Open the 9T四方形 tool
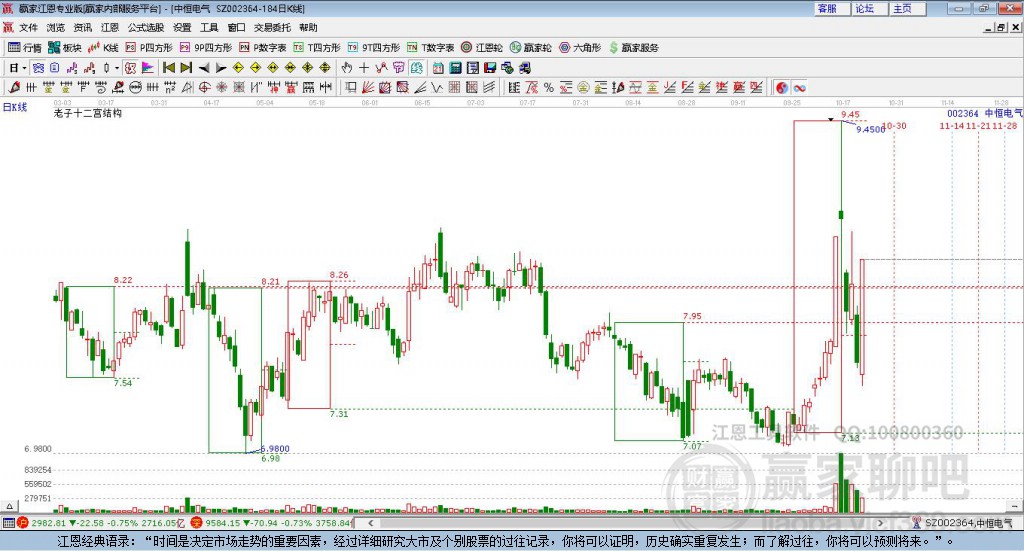 tap(374, 48)
